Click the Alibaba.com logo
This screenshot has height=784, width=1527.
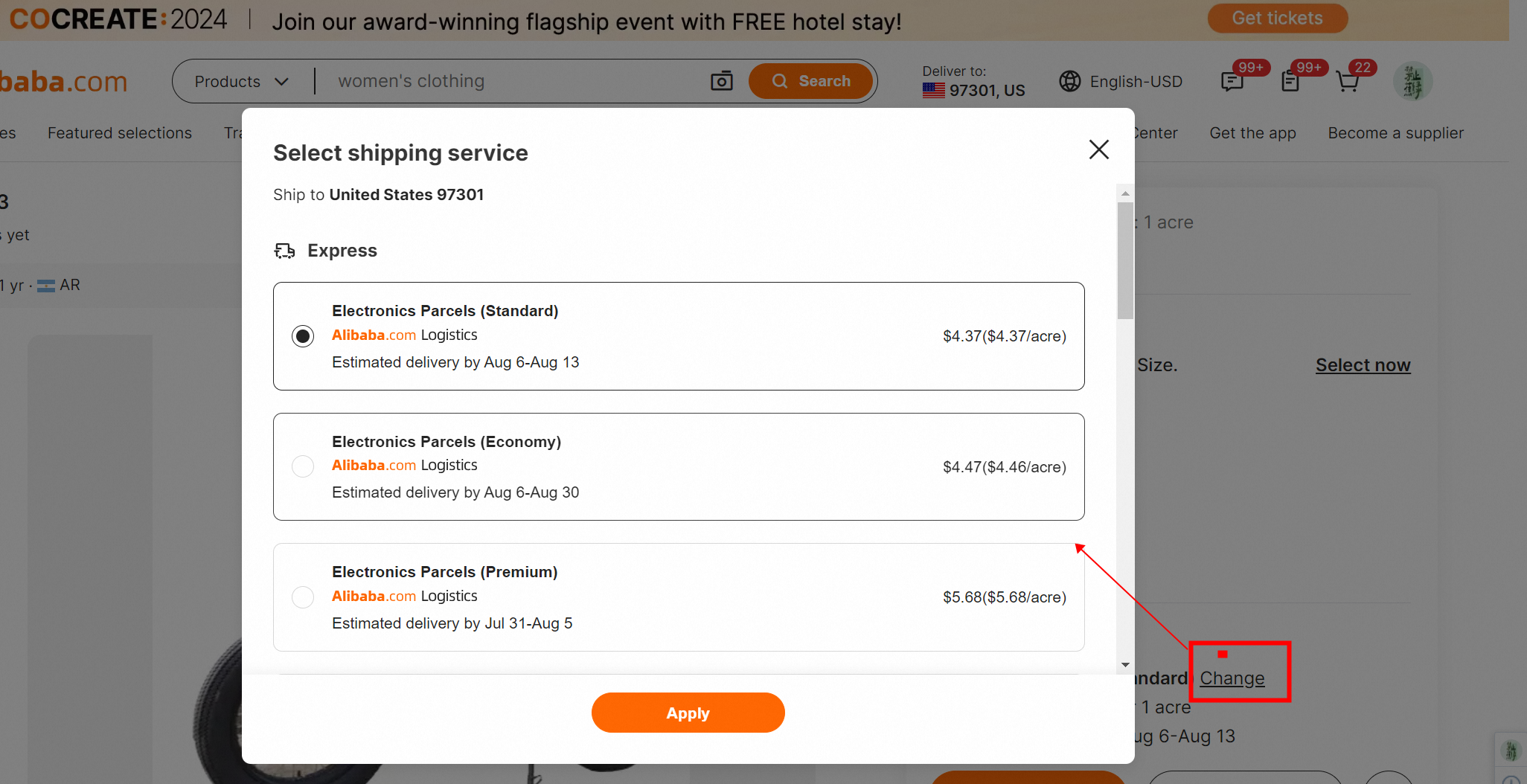(x=64, y=81)
